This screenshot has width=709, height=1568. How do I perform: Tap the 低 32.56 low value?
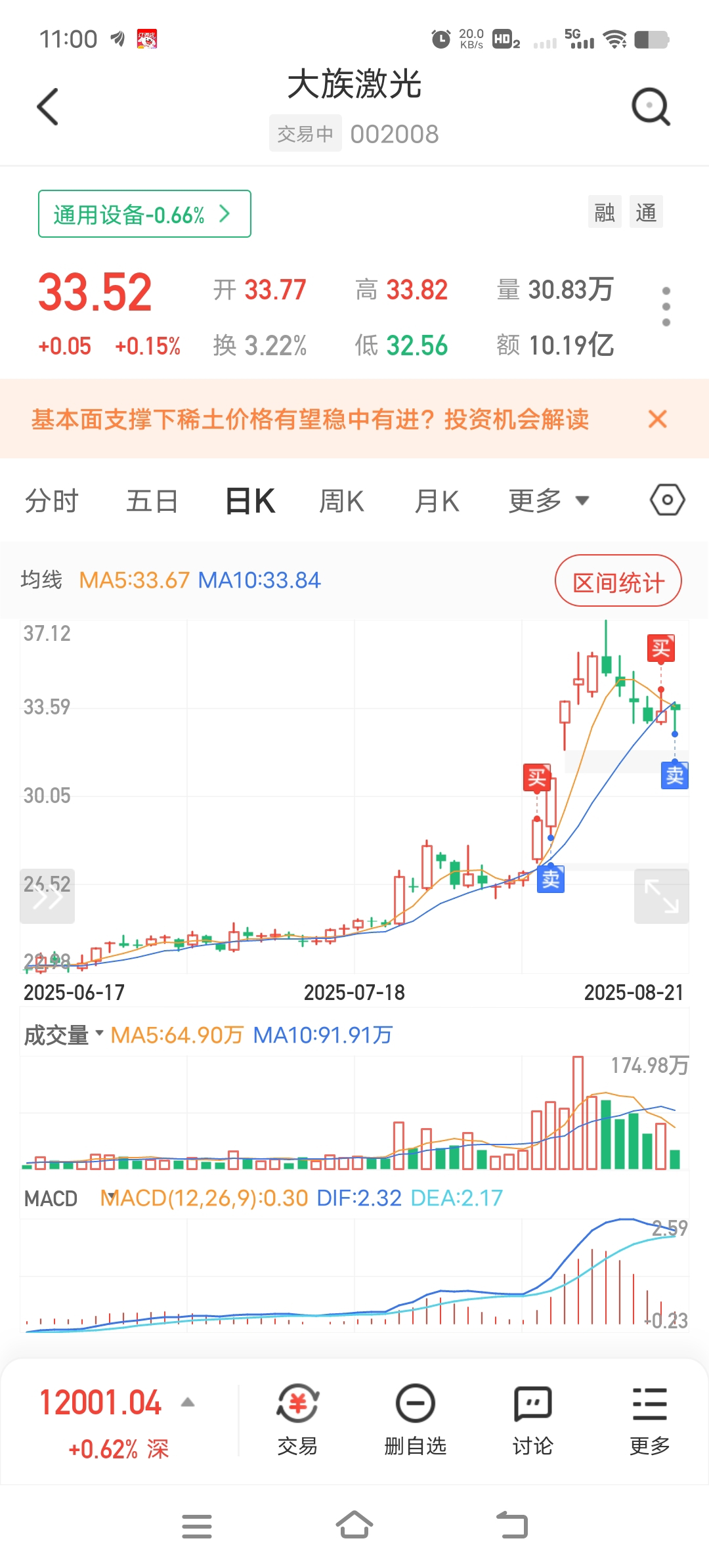pos(402,345)
